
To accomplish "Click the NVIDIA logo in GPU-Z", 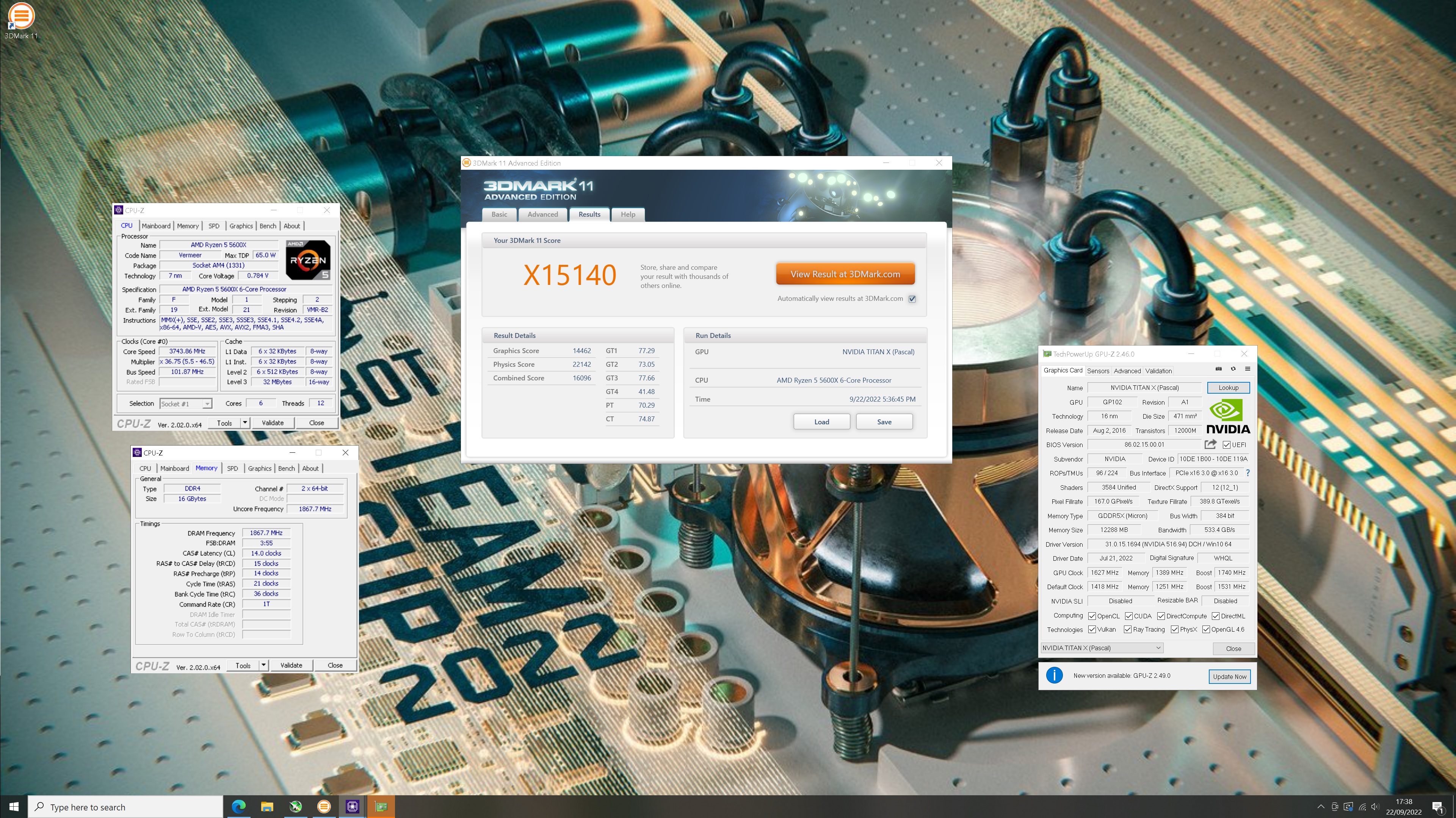I will click(x=1228, y=416).
